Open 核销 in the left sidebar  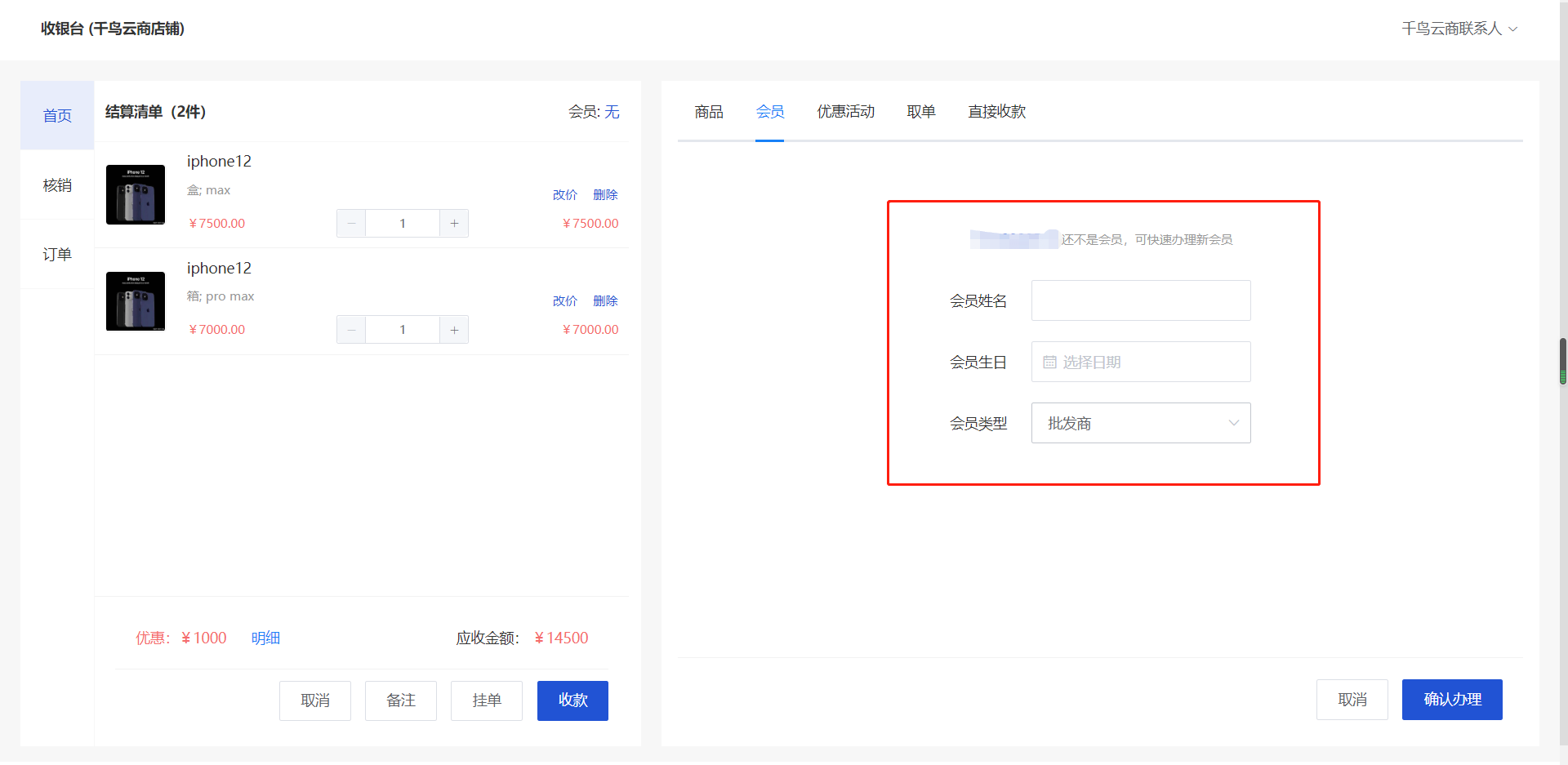click(x=57, y=185)
